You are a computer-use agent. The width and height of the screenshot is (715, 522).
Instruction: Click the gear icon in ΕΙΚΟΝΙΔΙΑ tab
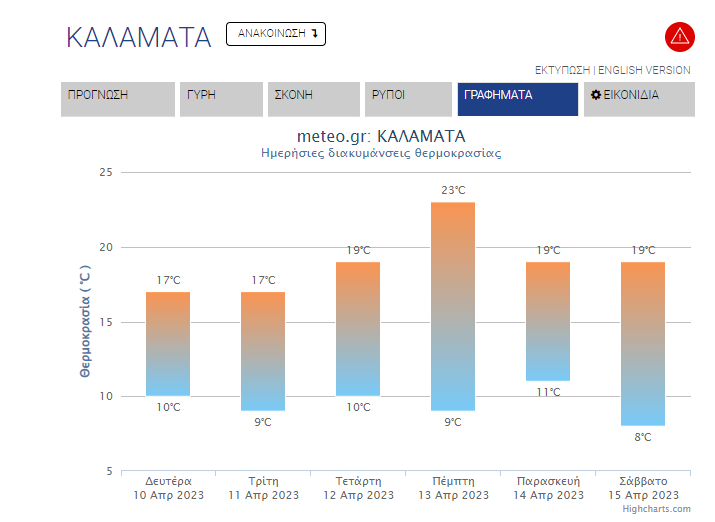(x=596, y=95)
